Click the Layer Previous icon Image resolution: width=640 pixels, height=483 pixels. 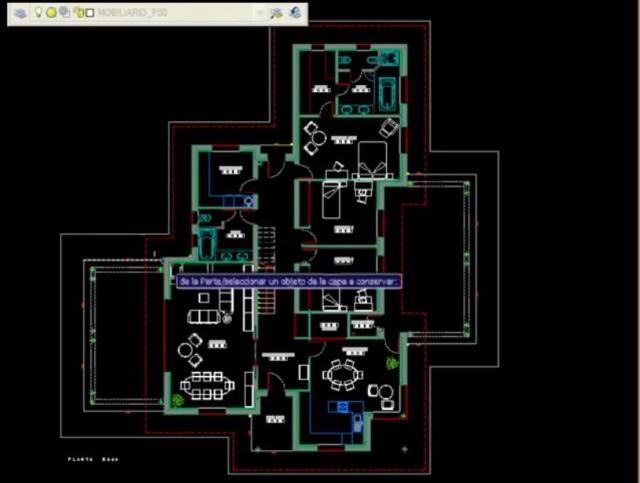tap(296, 12)
